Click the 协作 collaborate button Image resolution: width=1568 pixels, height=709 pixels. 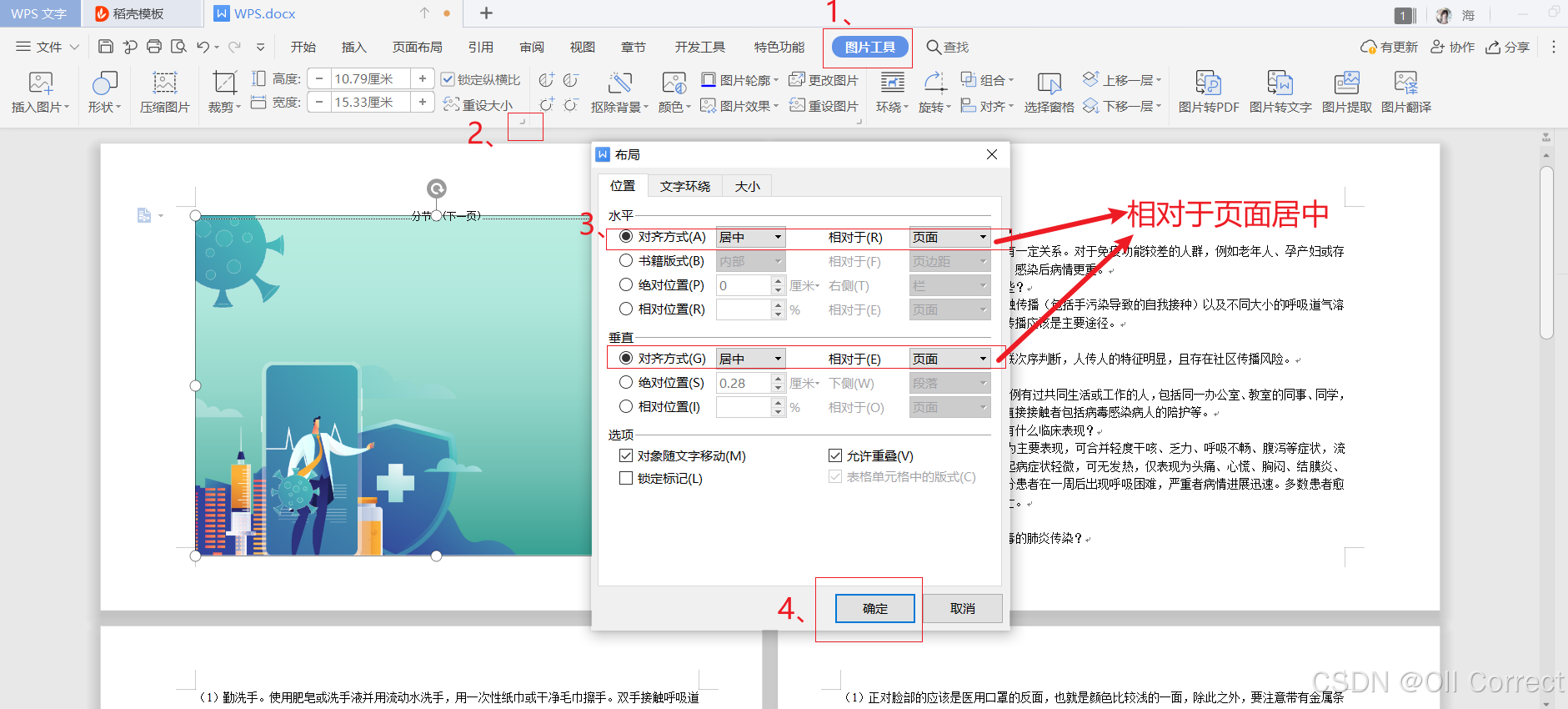tap(1453, 48)
